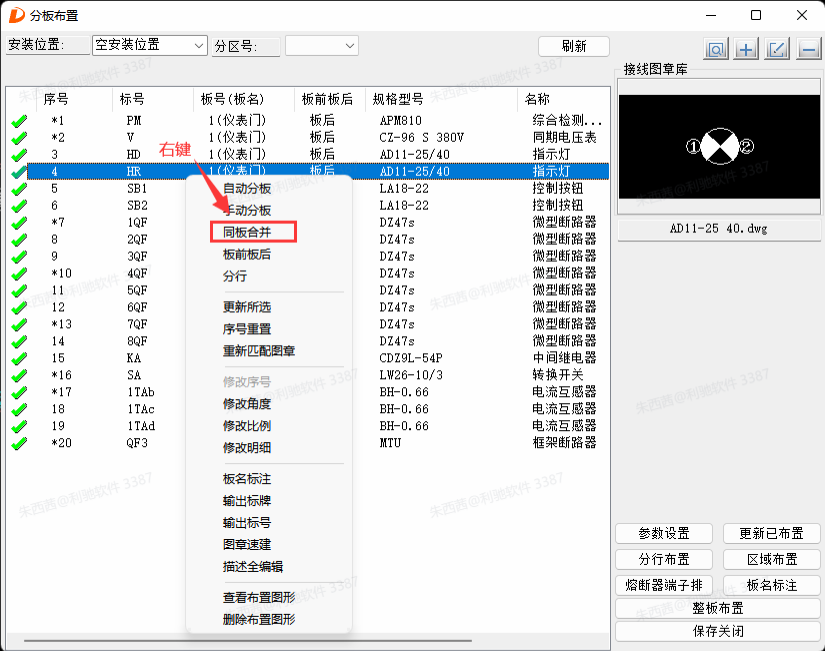825x651 pixels.
Task: Click the plus icon to add stamp
Action: tap(746, 49)
